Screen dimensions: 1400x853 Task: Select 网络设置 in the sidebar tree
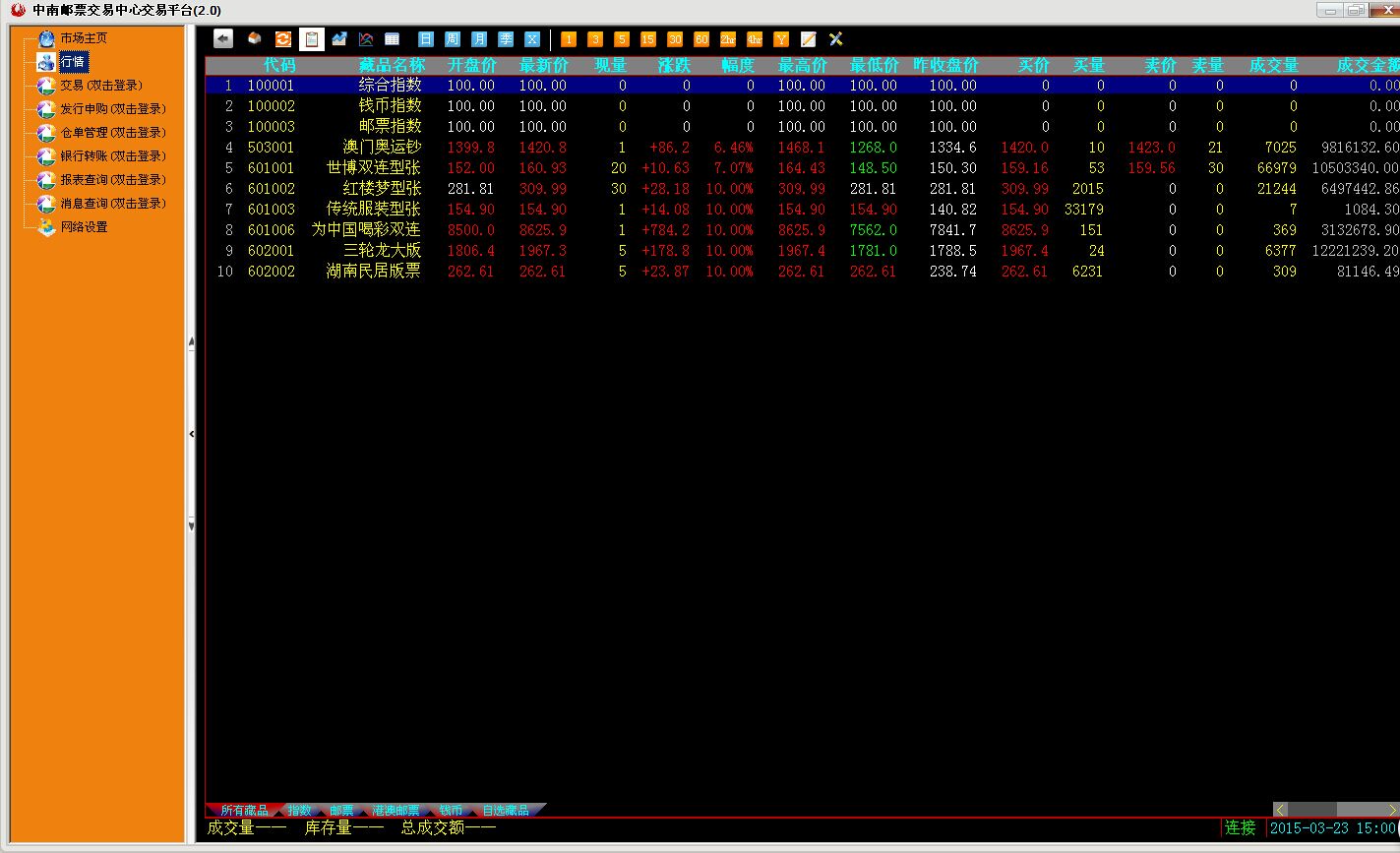84,227
